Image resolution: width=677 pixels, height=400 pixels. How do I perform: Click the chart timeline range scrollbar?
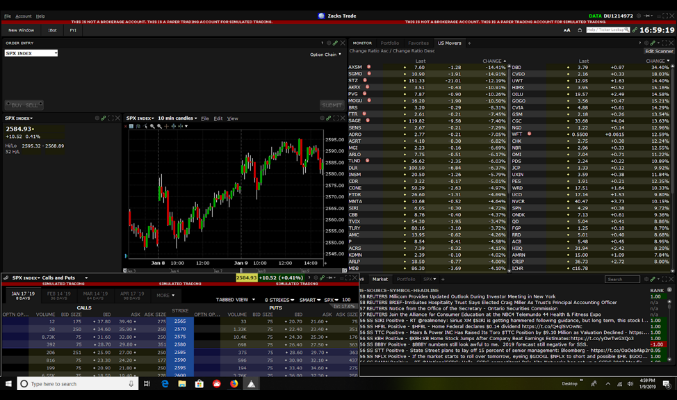pyautogui.click(x=235, y=270)
